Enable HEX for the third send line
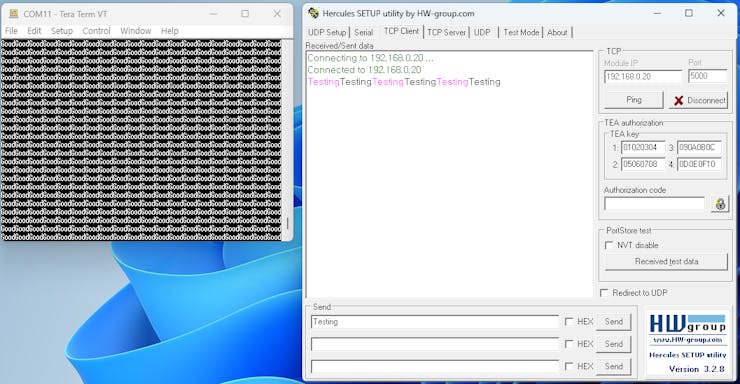 pyautogui.click(x=569, y=366)
